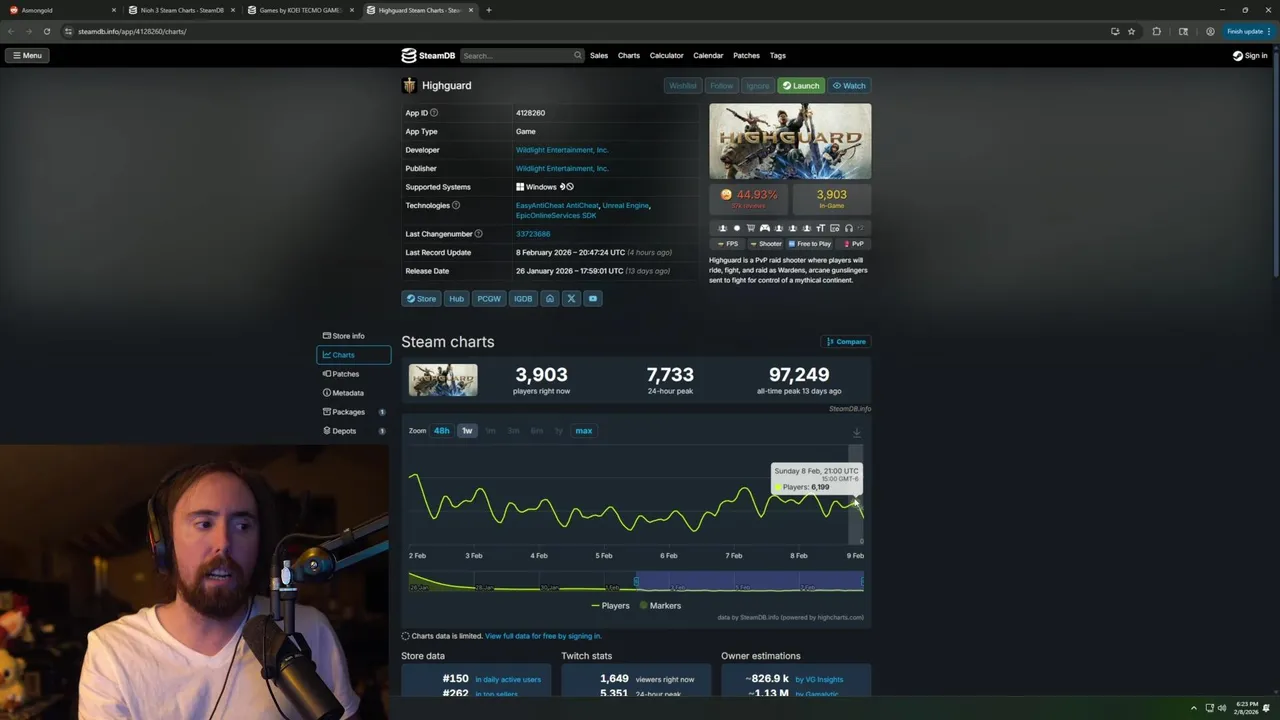Image resolution: width=1280 pixels, height=720 pixels.
Task: Click the Compare button
Action: pos(846,342)
